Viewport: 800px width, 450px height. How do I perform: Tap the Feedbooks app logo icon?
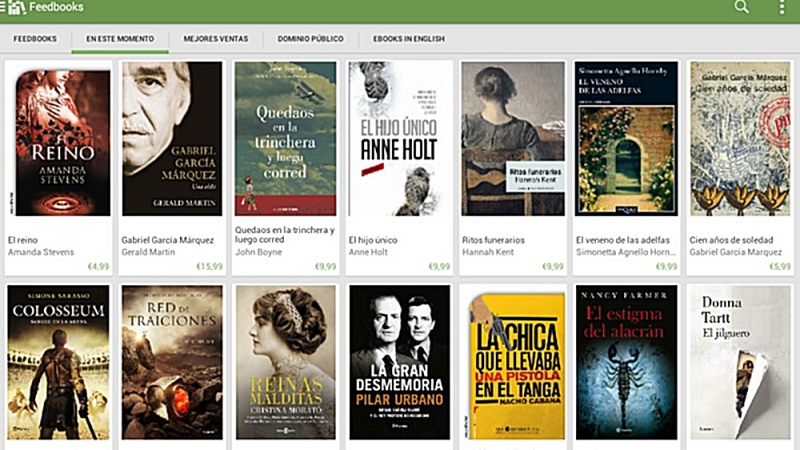click(x=17, y=7)
